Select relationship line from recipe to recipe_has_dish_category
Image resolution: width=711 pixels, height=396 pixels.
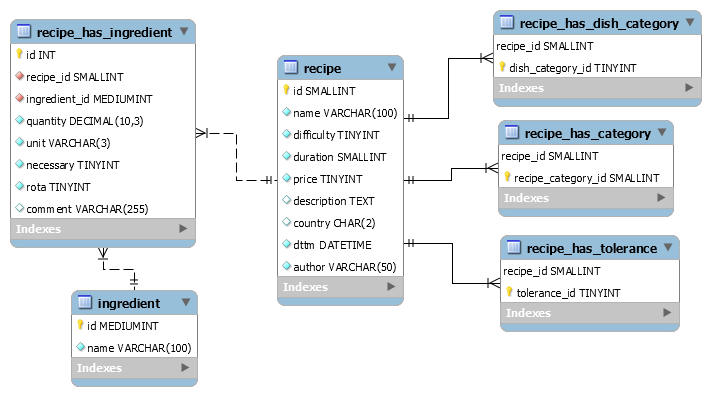448,88
